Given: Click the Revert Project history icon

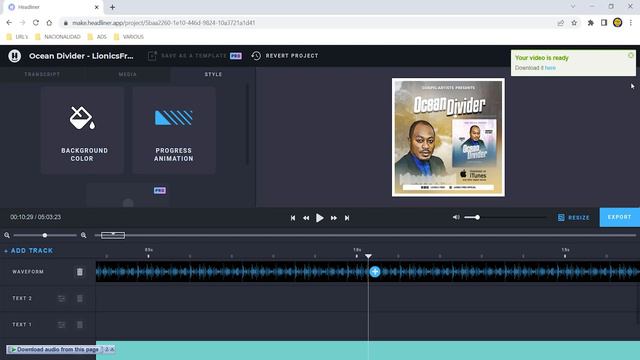Looking at the screenshot, I should pos(256,56).
